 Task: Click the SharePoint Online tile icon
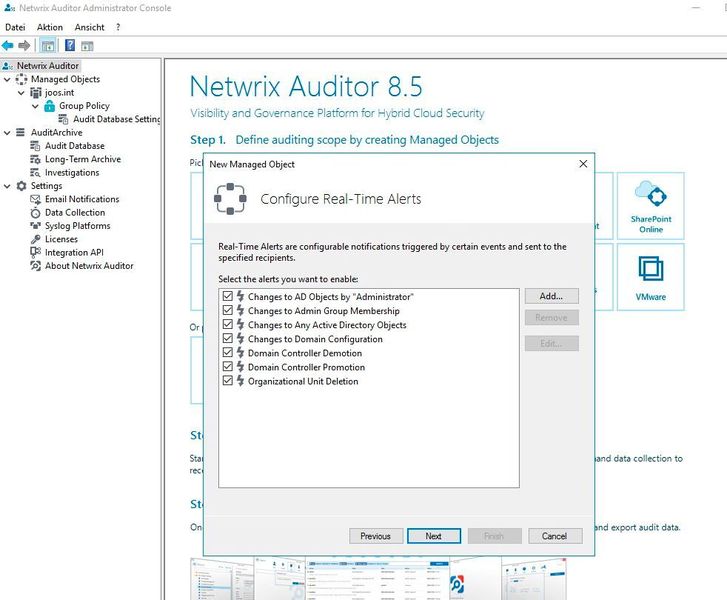tap(650, 194)
